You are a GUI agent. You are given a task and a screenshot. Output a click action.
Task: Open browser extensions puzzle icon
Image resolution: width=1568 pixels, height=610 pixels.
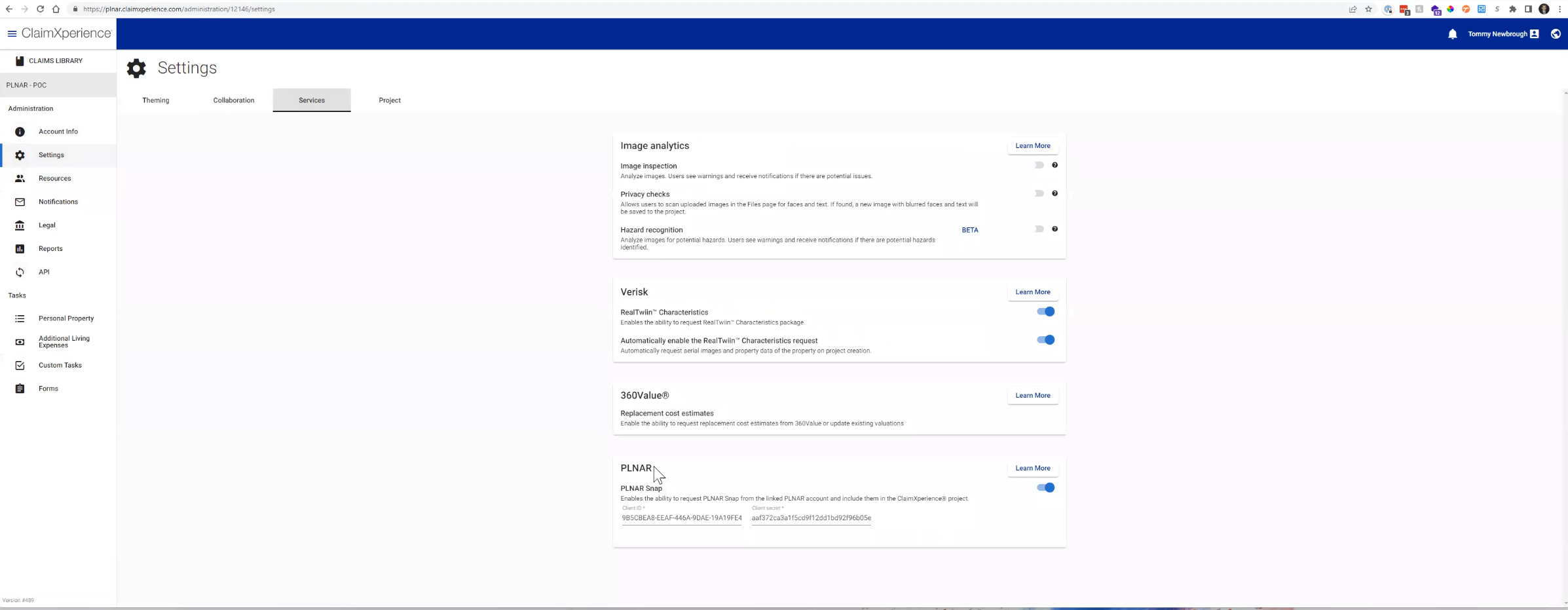1512,9
